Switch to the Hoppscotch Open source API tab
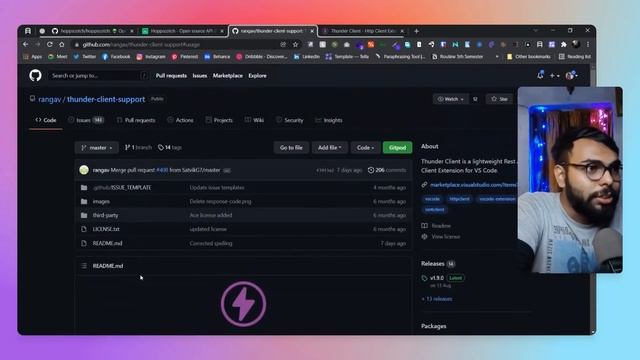The image size is (640, 360). pyautogui.click(x=183, y=31)
